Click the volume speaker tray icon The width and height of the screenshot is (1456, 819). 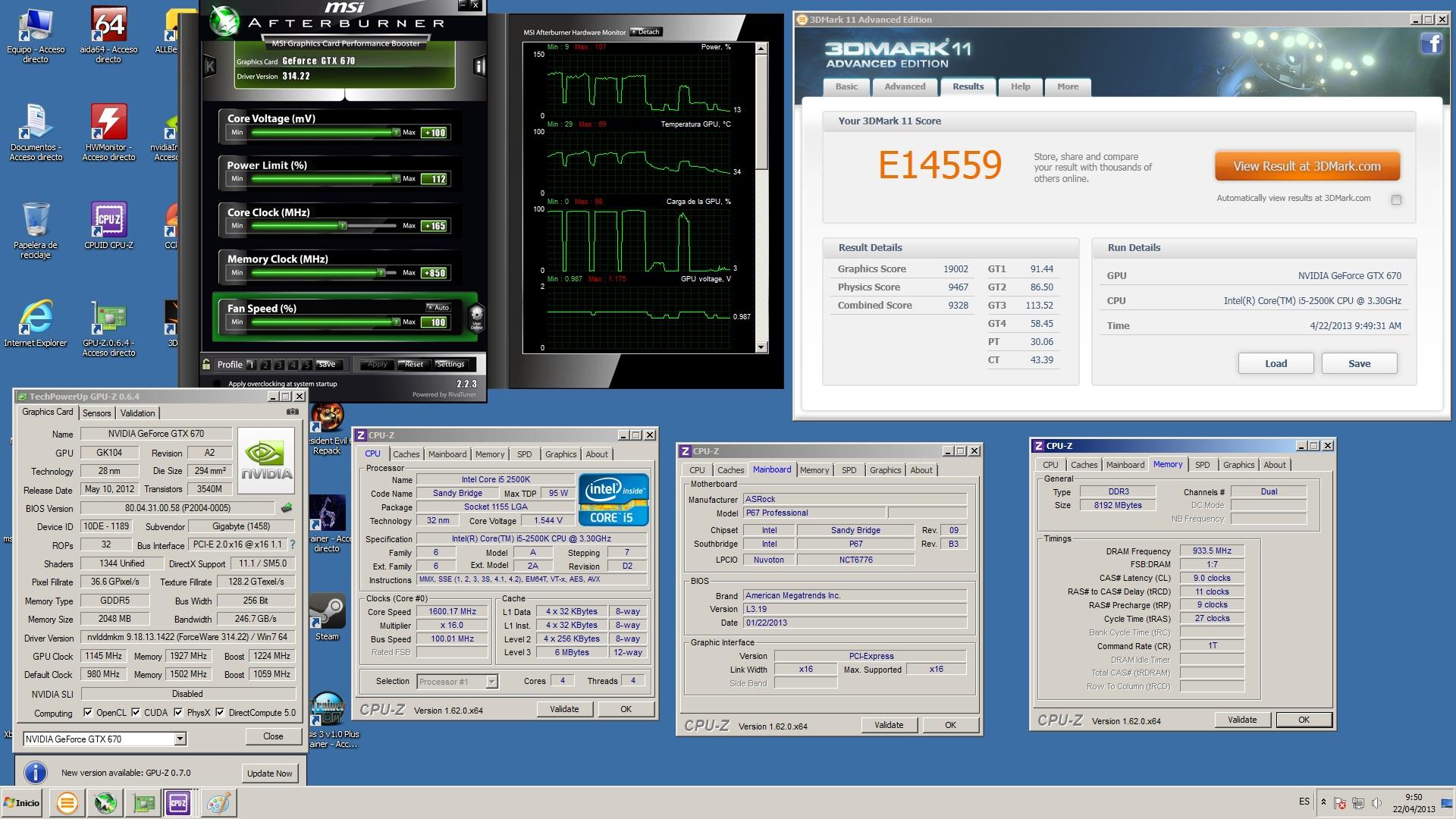[x=1376, y=802]
